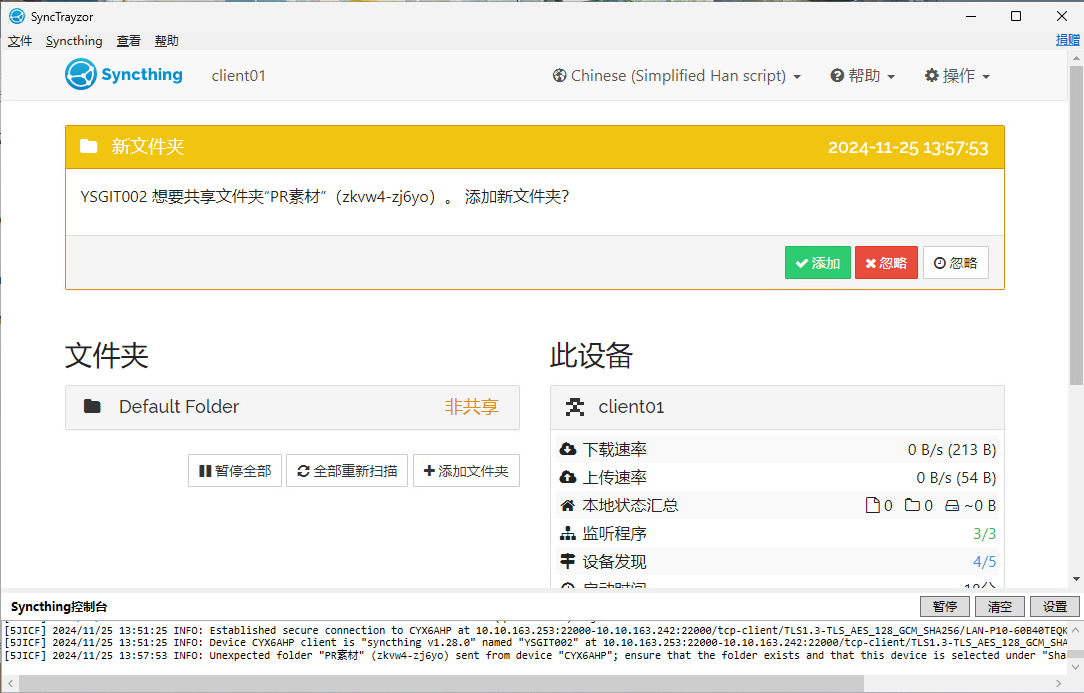This screenshot has width=1084, height=693.
Task: Click the 3/3 listeners value
Action: (984, 533)
